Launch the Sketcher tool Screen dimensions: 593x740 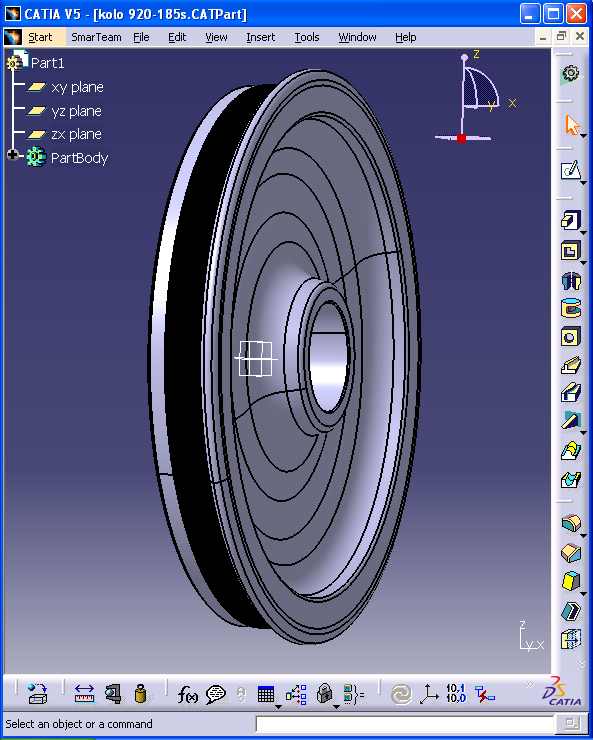tap(570, 170)
